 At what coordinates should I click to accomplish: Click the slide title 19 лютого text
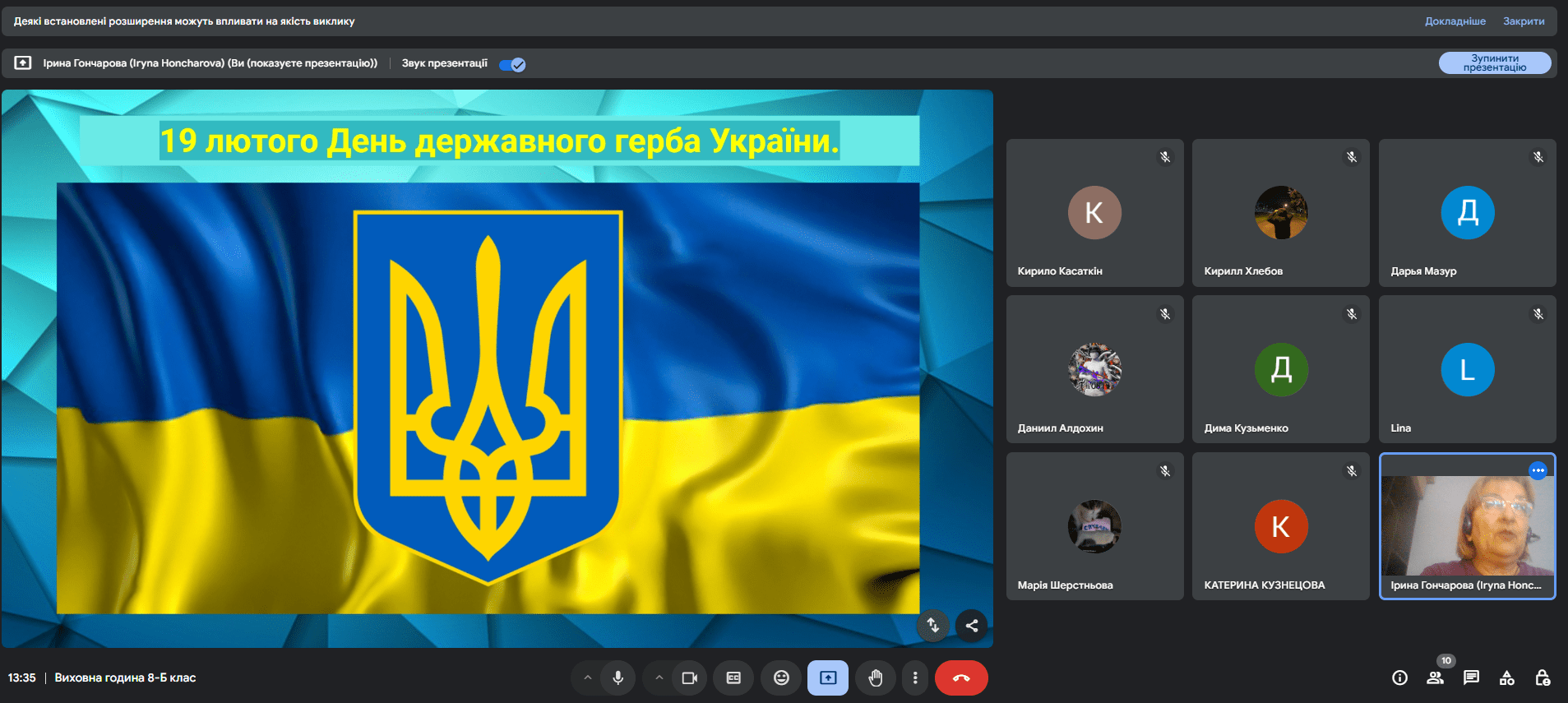pyautogui.click(x=500, y=141)
